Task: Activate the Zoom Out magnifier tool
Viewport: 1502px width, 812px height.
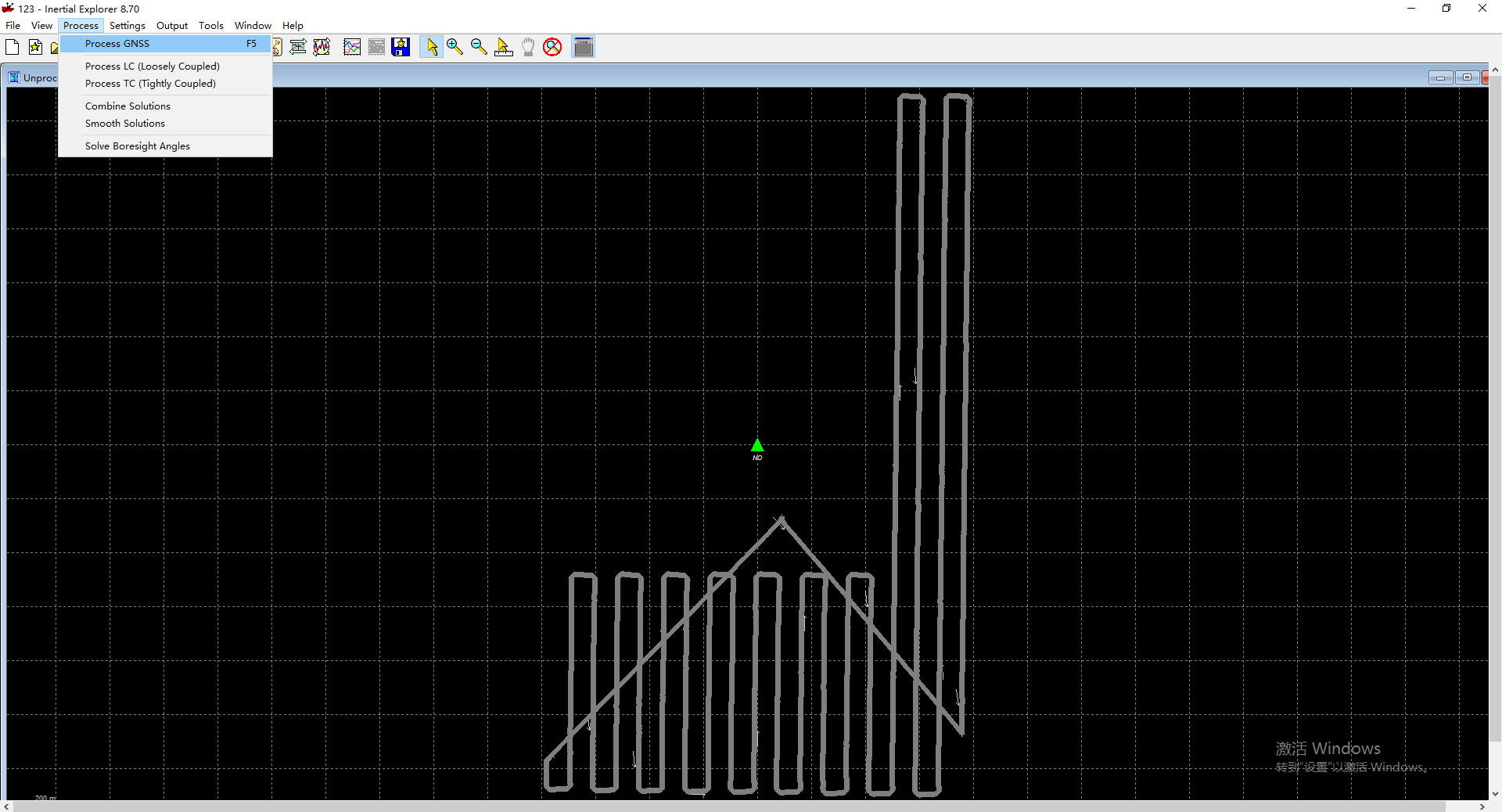Action: pos(479,47)
